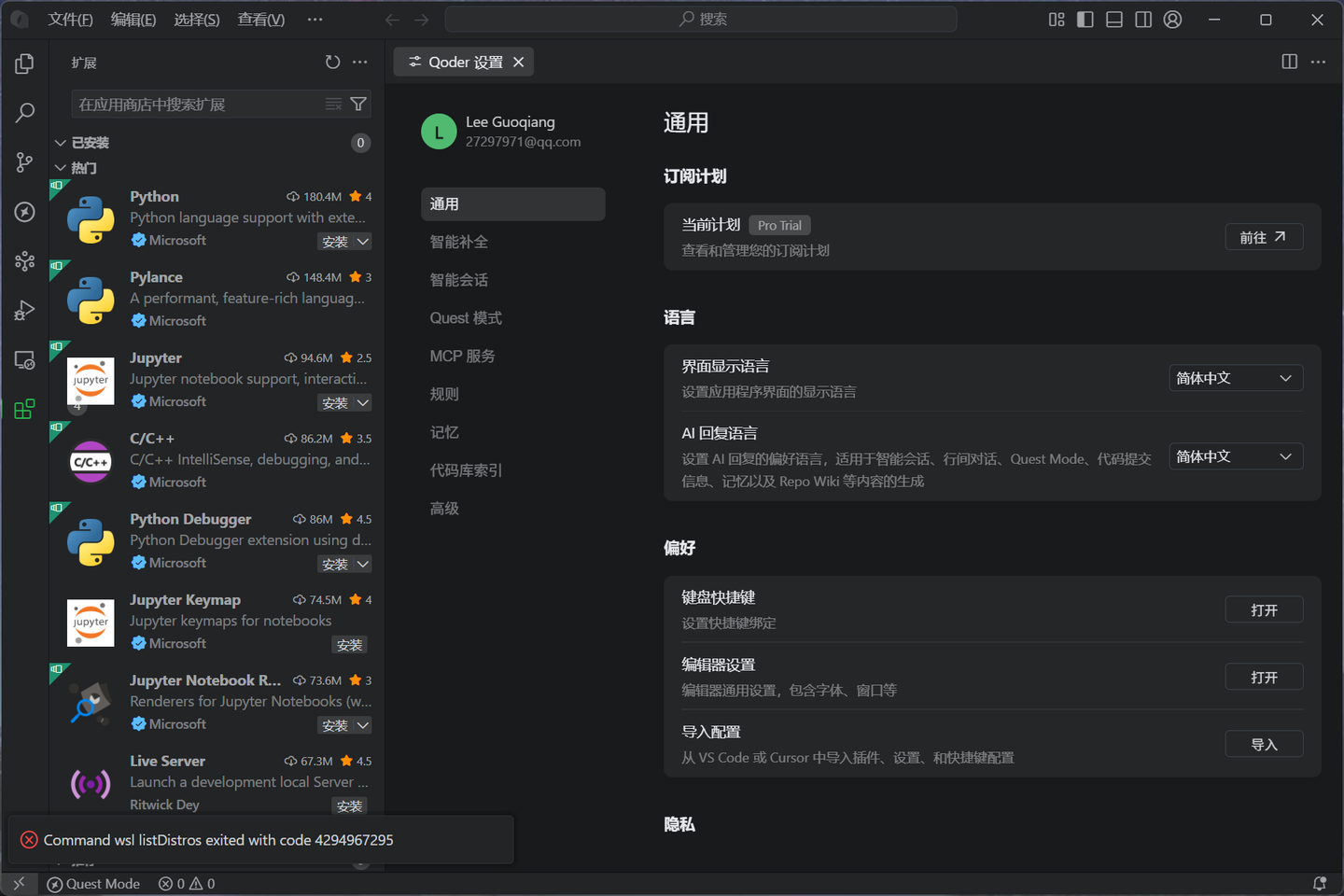Open the Remote Explorer view

(x=23, y=359)
